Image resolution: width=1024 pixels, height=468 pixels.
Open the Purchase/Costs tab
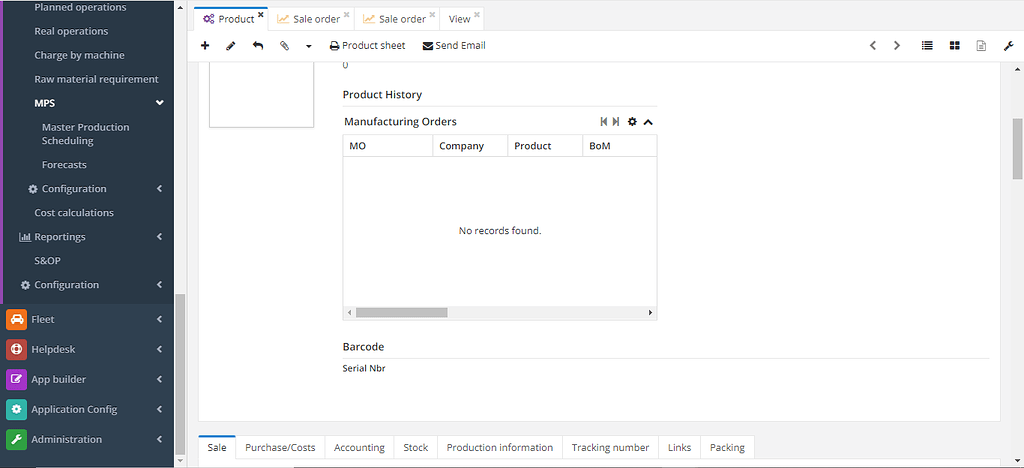(280, 448)
